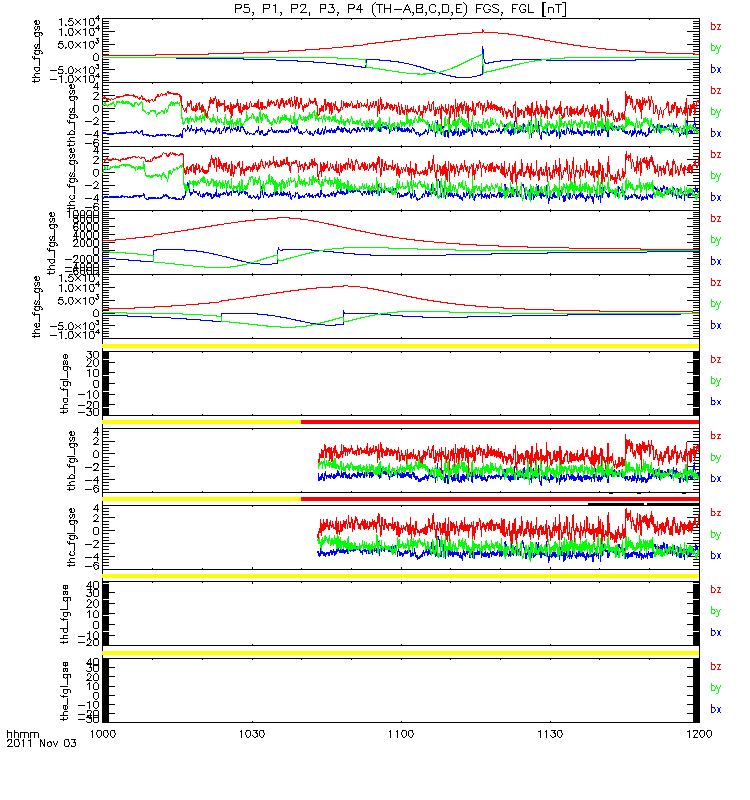
Task: Click the plot title text at top
Action: tap(400, 9)
